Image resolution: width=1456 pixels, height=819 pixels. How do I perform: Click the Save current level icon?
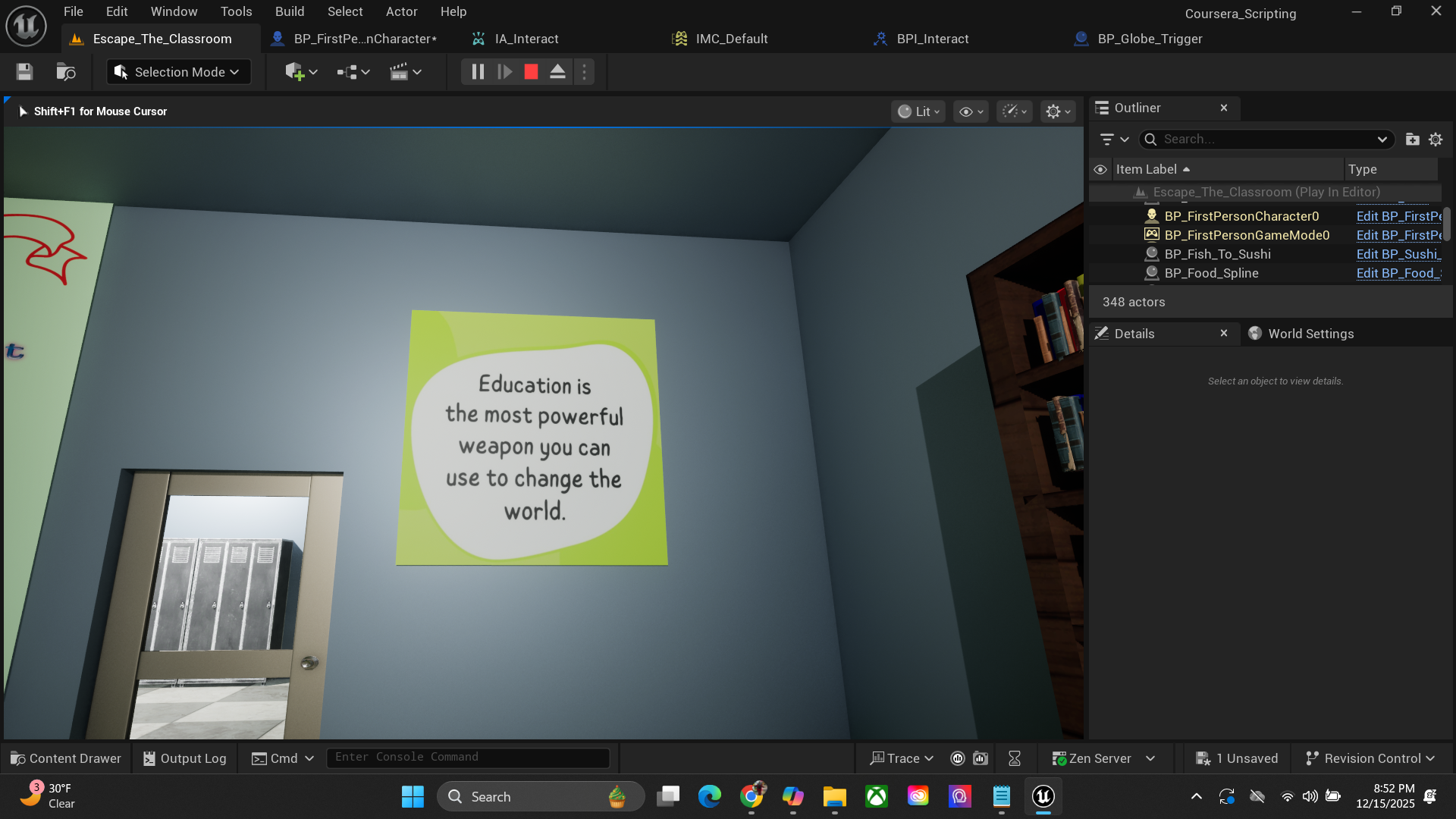(24, 72)
